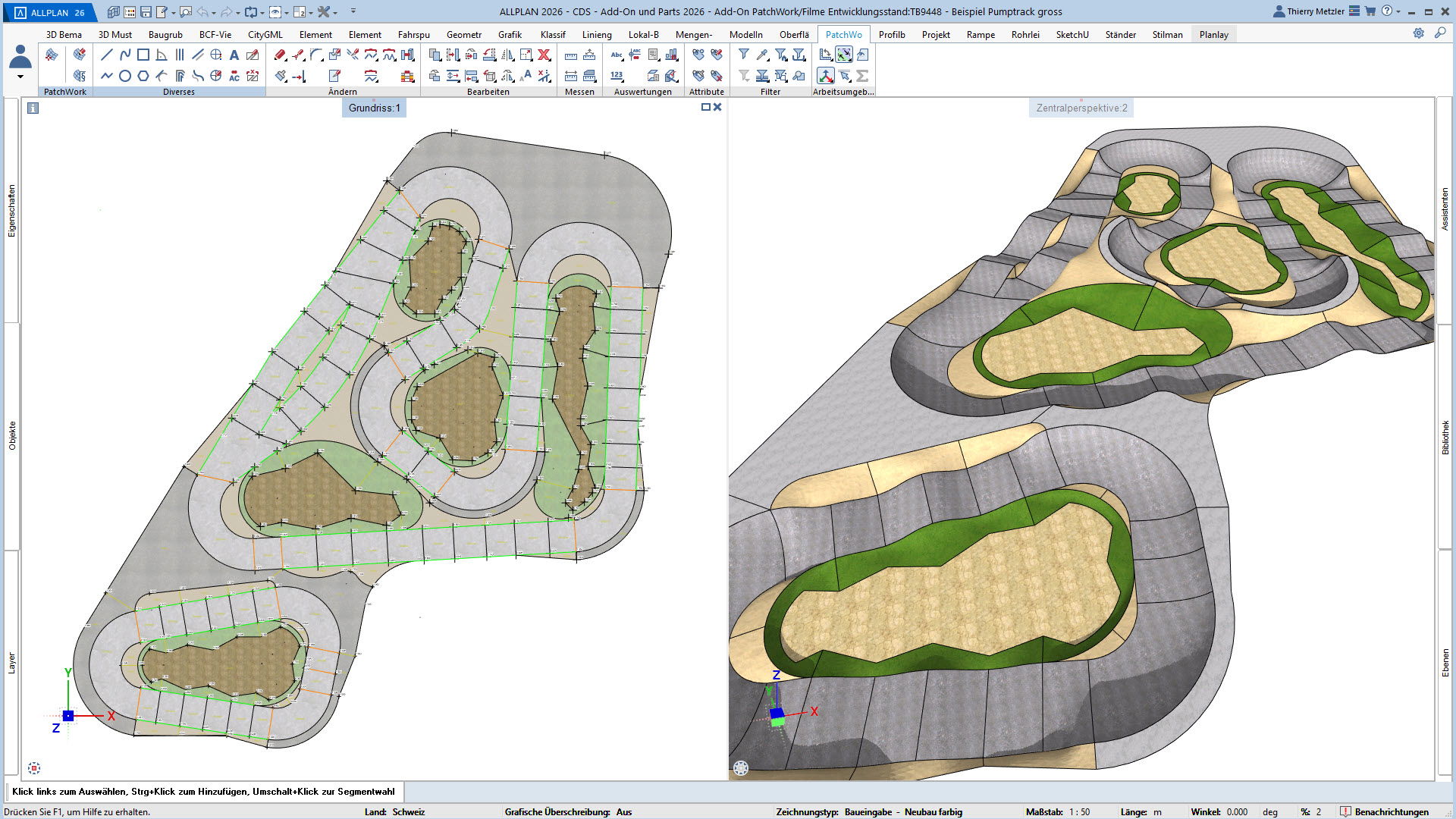Screen dimensions: 1456x819
Task: Open the Eigenschaften side panel
Action: coord(11,211)
